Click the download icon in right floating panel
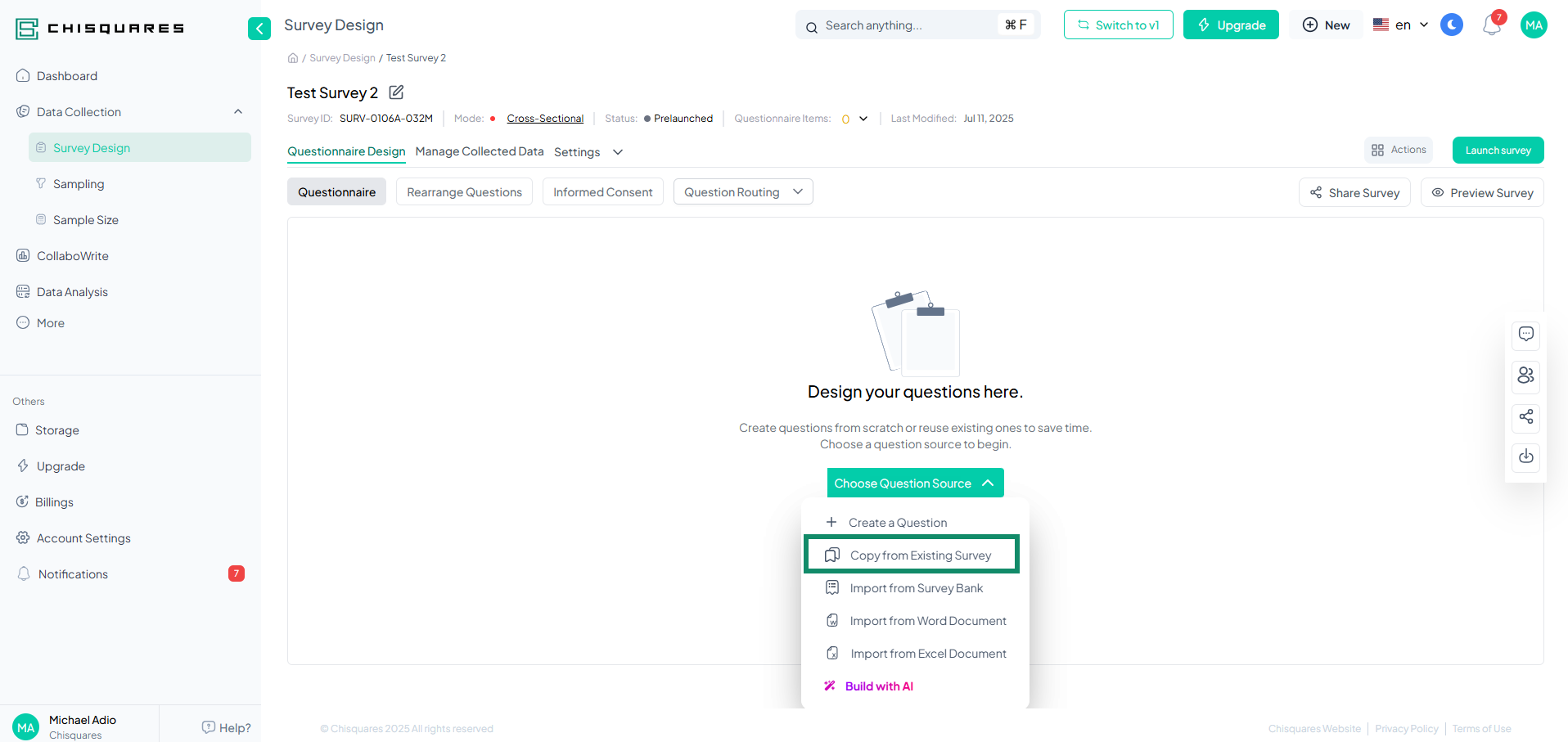Image resolution: width=1568 pixels, height=742 pixels. 1525,456
